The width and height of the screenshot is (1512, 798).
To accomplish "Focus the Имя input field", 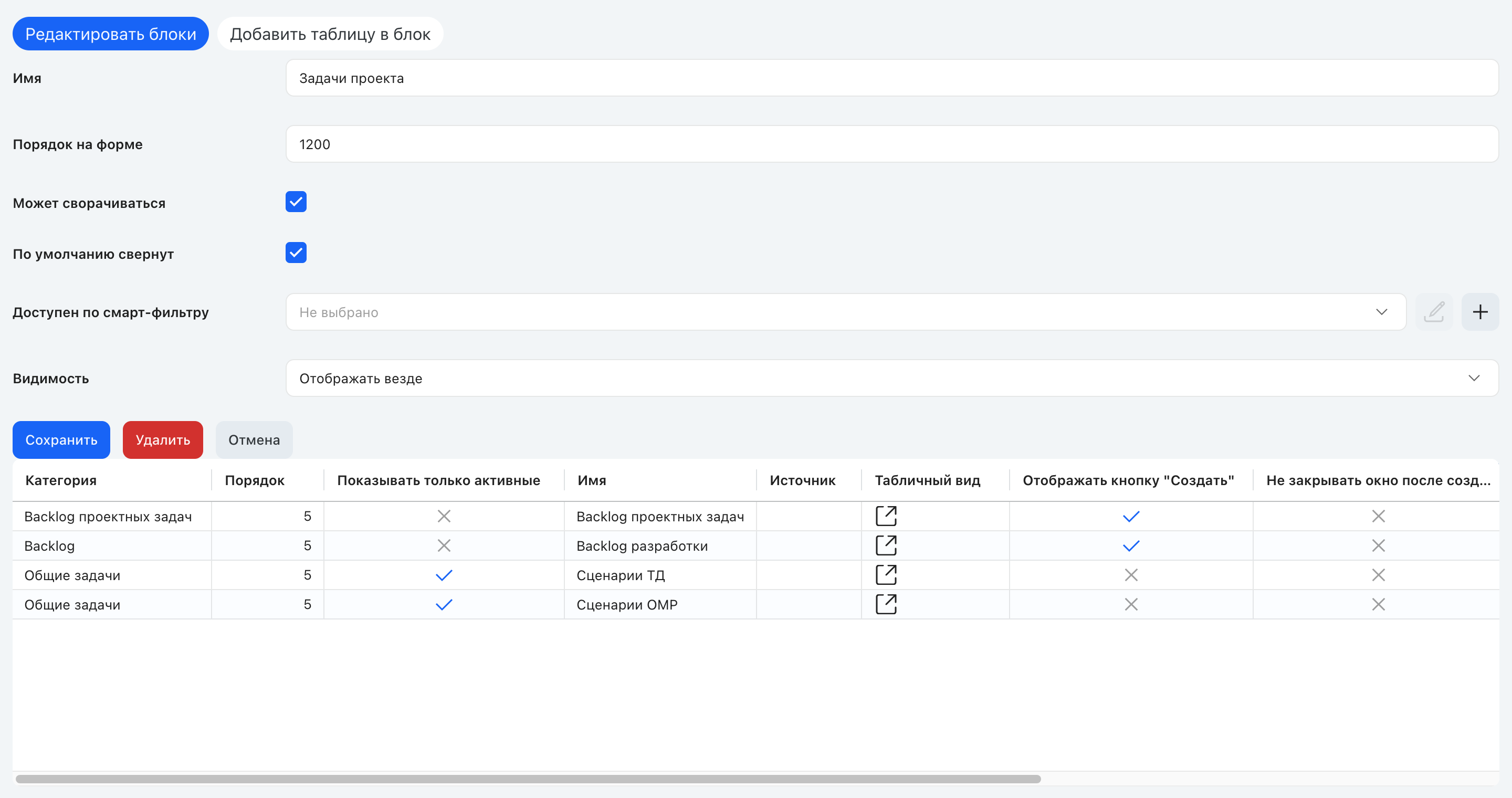I will pyautogui.click(x=891, y=78).
